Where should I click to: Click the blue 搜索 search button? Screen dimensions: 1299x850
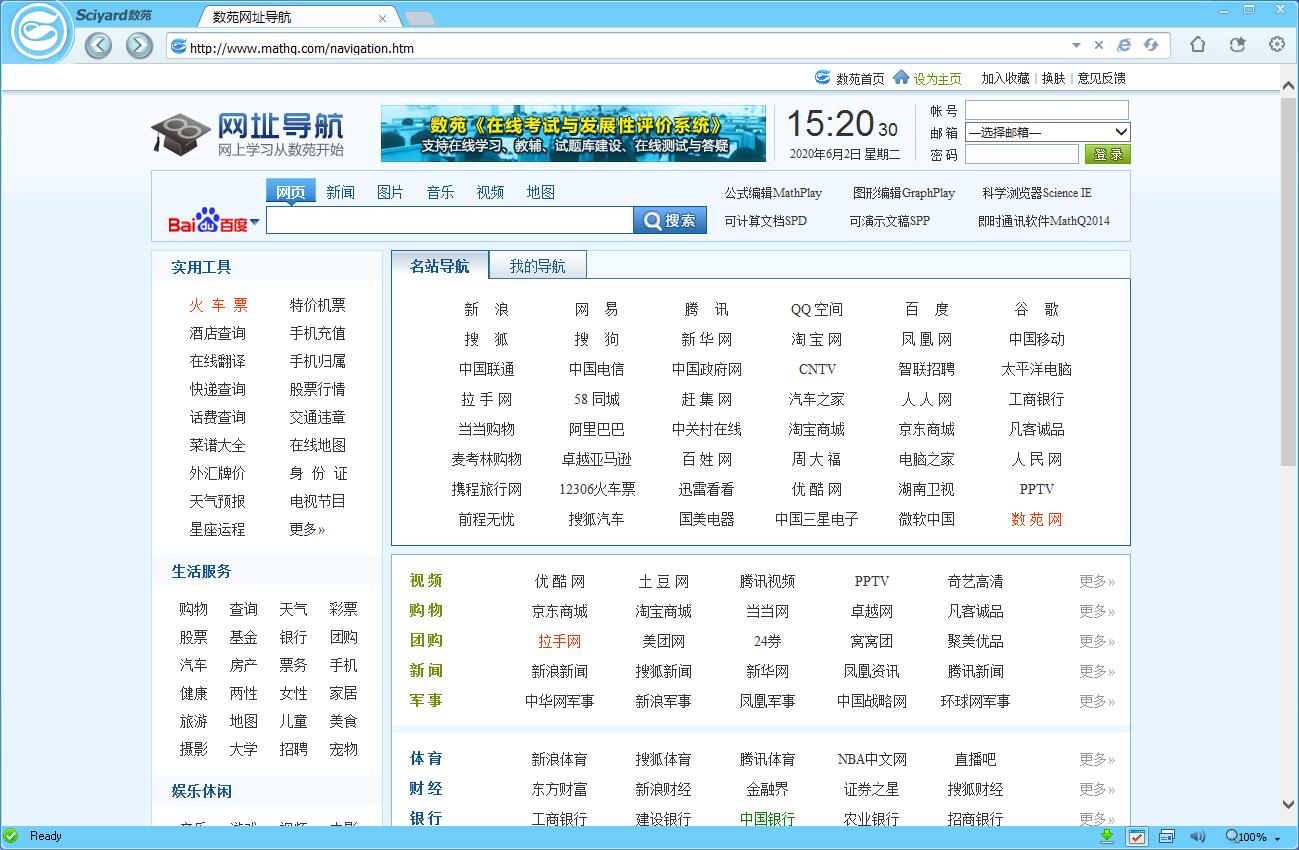pos(670,220)
